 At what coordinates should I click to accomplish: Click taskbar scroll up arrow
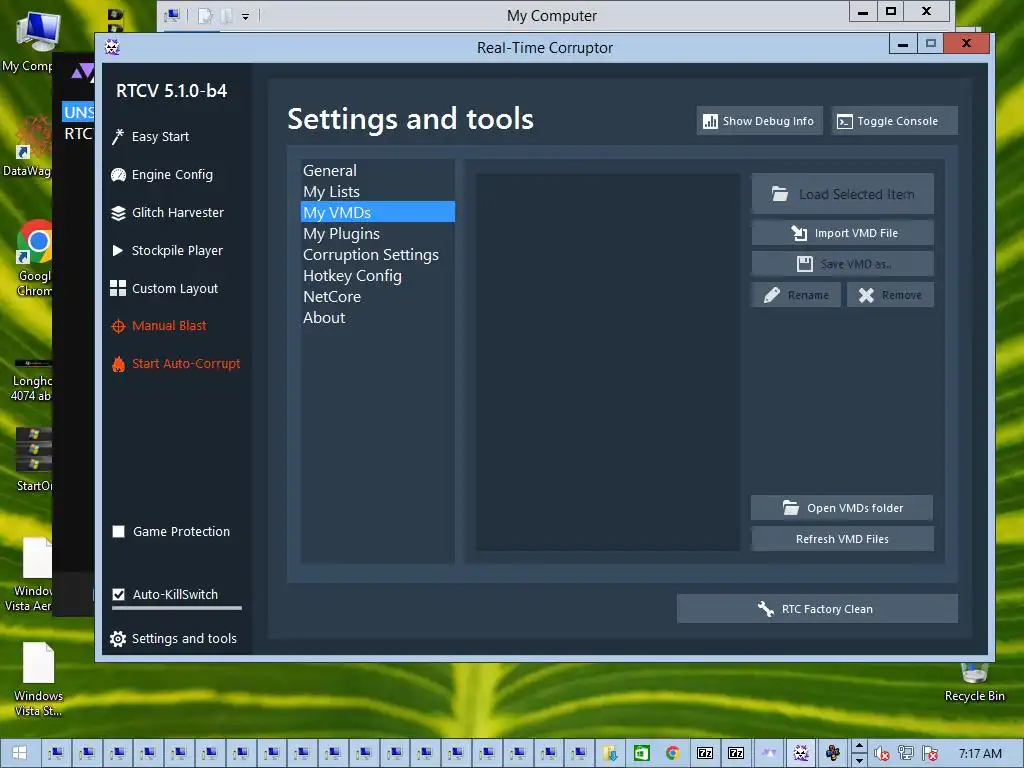coord(859,746)
